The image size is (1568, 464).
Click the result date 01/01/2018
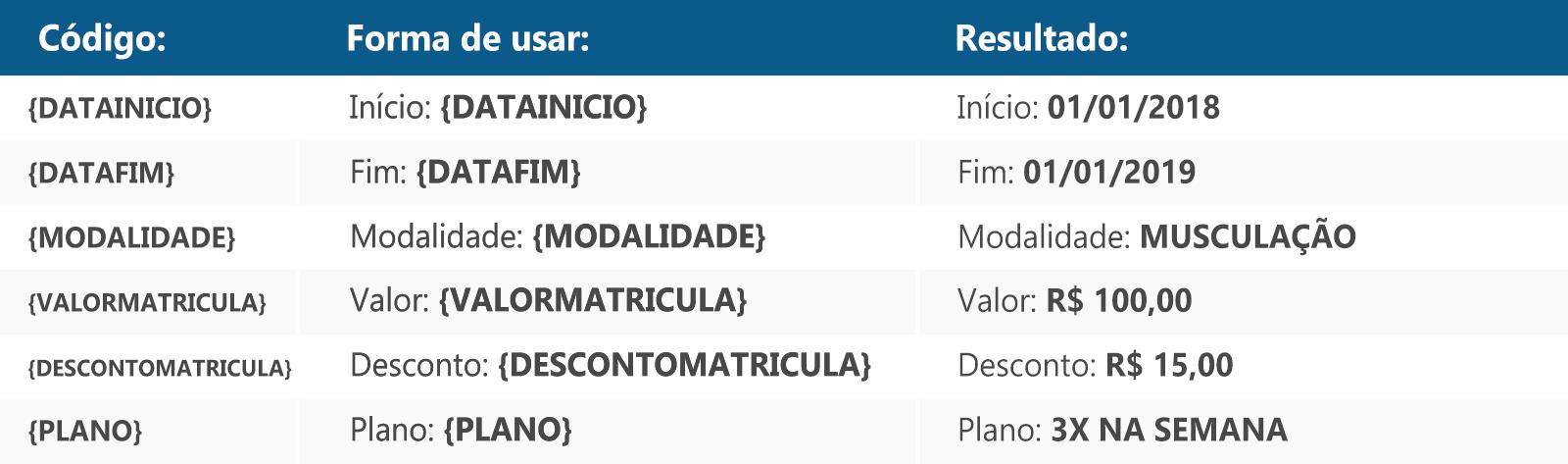pos(1133,107)
